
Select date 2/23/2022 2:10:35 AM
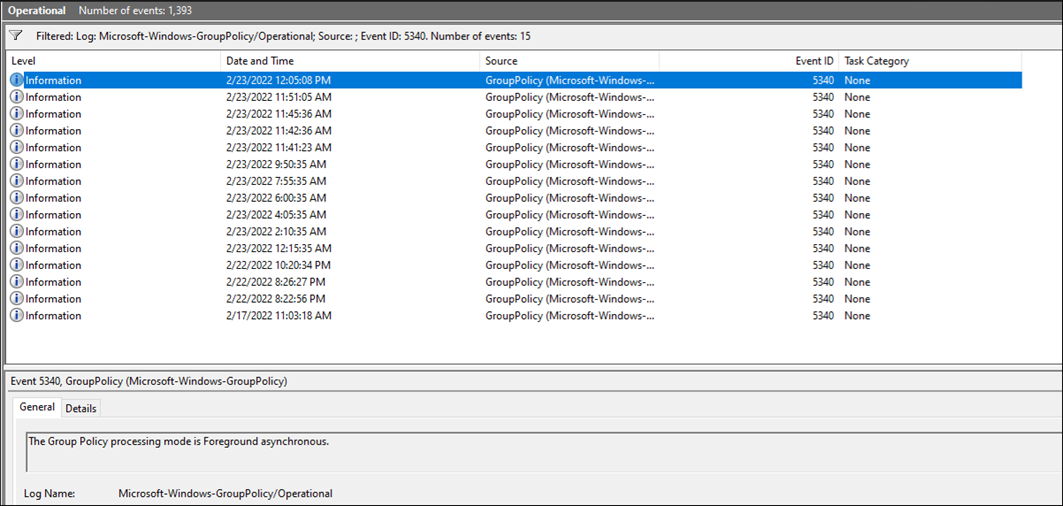(276, 231)
